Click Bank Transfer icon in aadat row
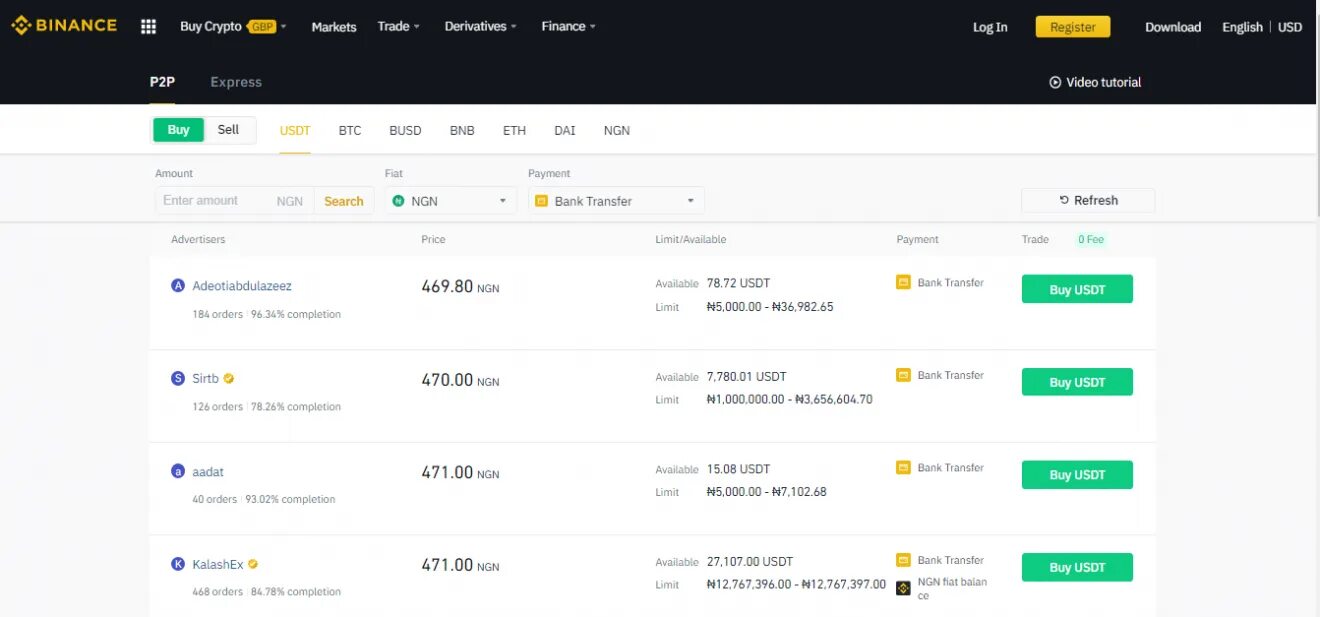This screenshot has height=617, width=1320. [903, 467]
